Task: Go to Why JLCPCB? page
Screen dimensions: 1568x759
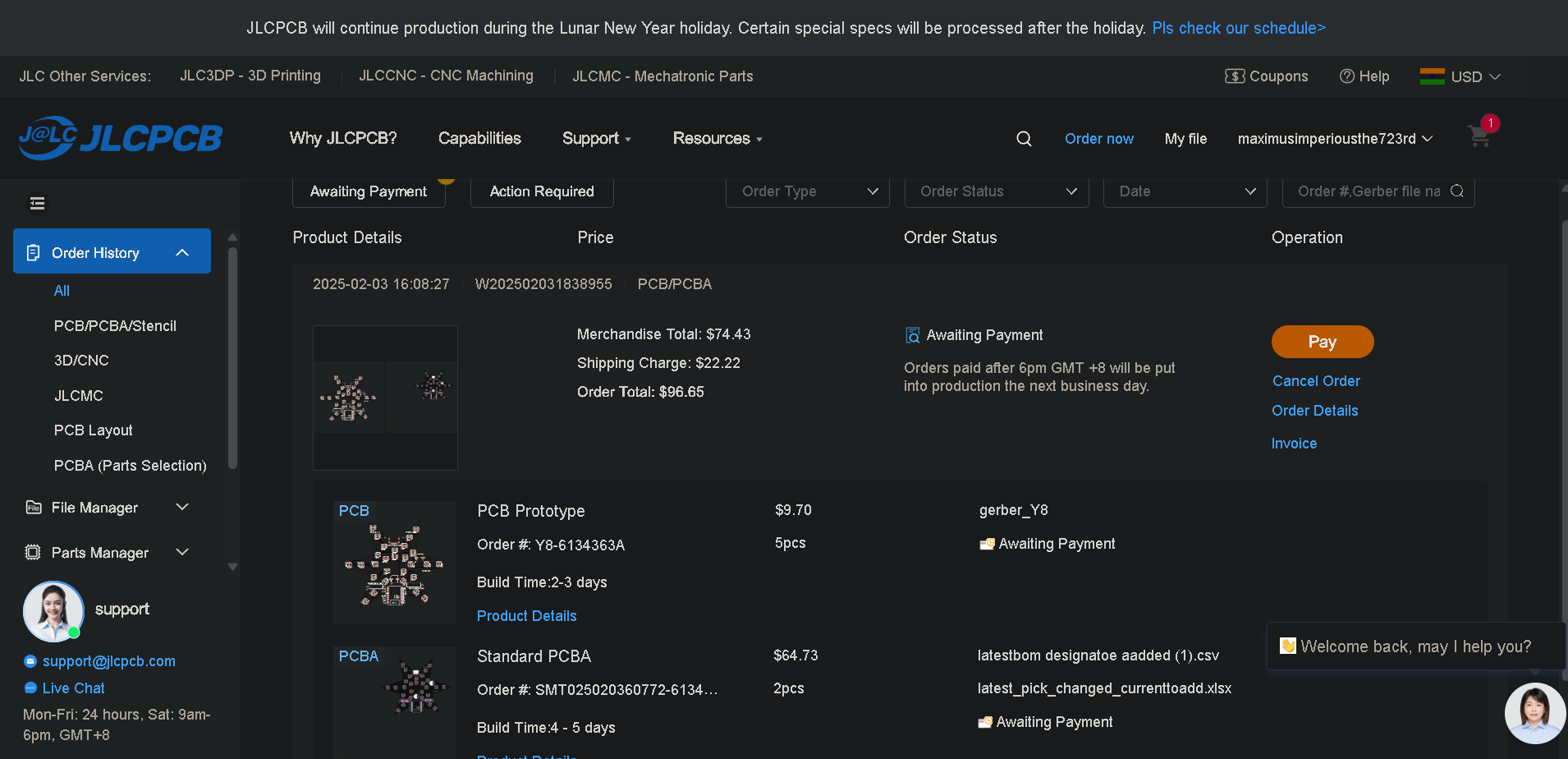Action: [x=343, y=139]
